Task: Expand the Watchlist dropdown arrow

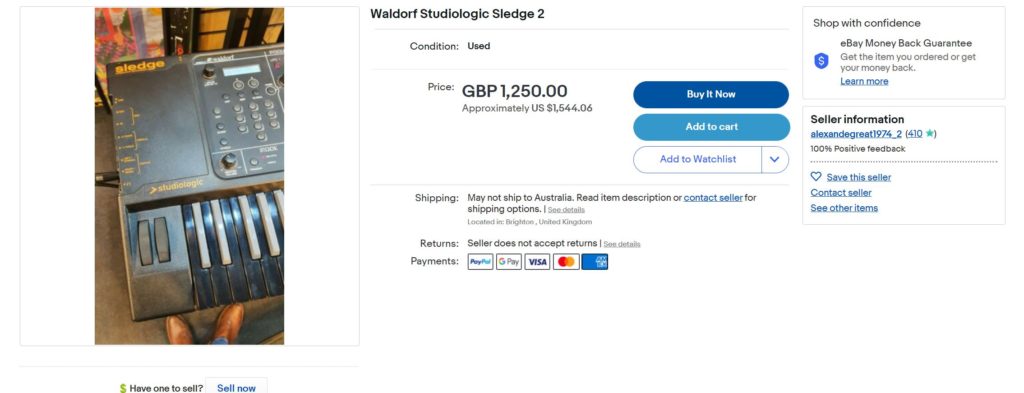Action: [x=775, y=159]
